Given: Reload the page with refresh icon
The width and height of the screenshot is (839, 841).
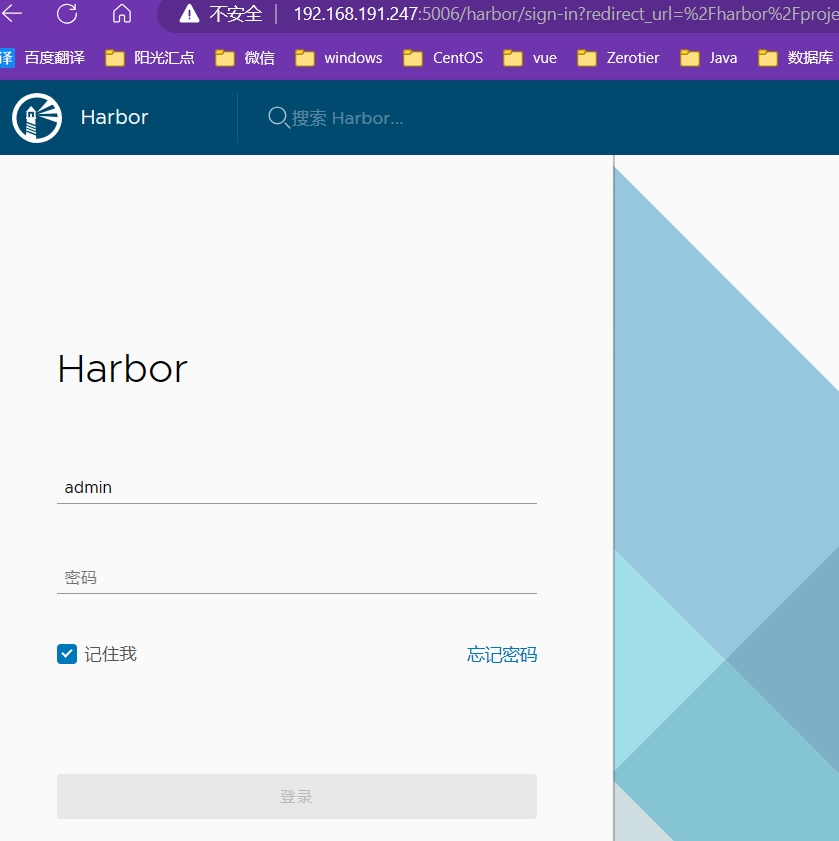Looking at the screenshot, I should tap(67, 13).
